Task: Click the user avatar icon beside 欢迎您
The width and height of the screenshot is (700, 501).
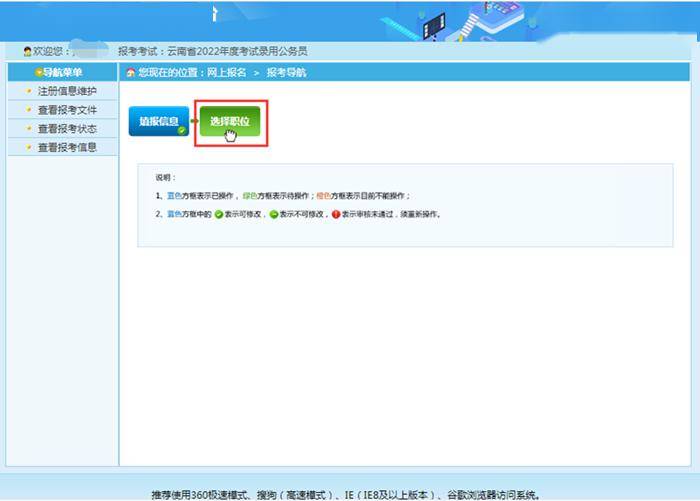Action: point(27,51)
